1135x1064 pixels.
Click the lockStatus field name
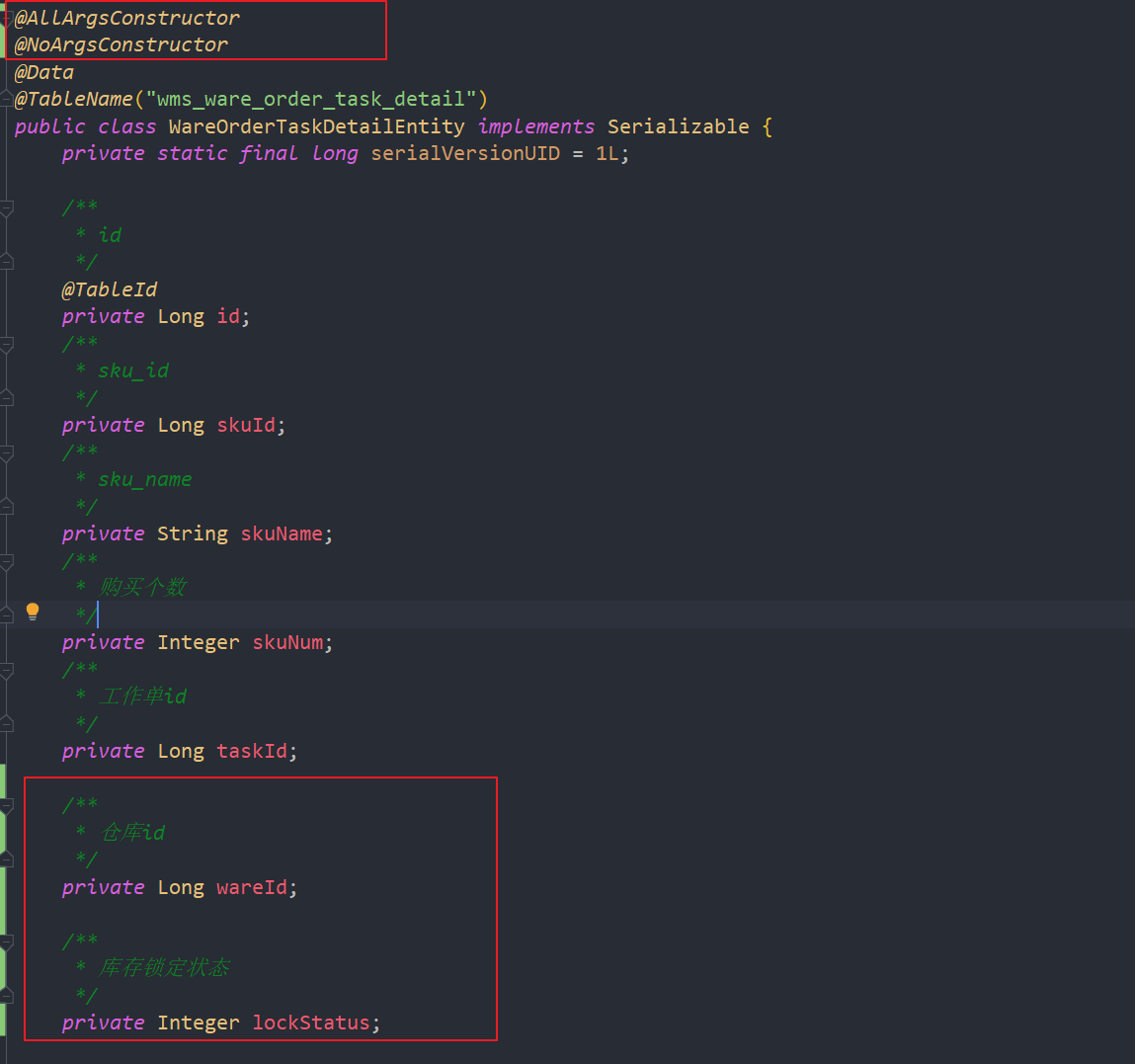(311, 1023)
